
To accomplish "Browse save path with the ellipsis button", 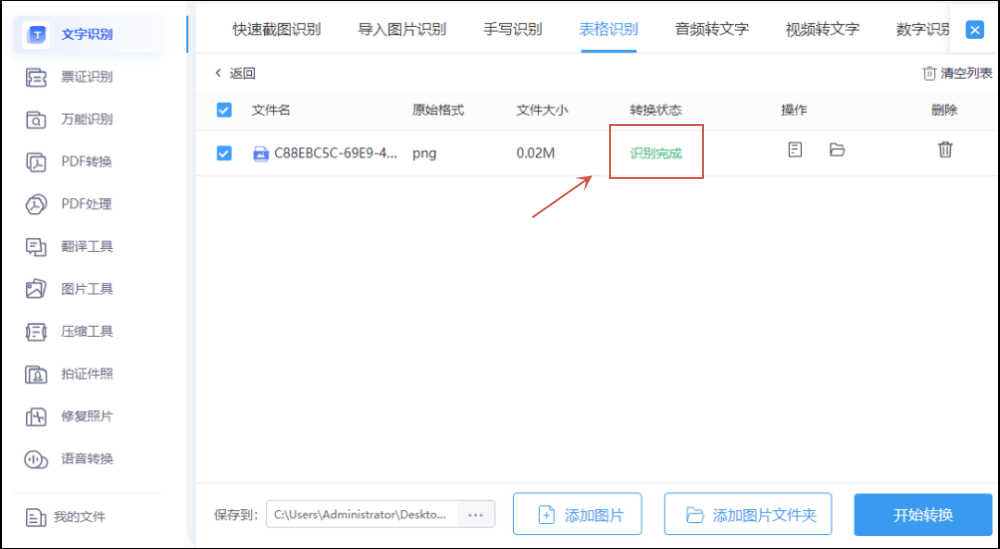I will pyautogui.click(x=476, y=515).
